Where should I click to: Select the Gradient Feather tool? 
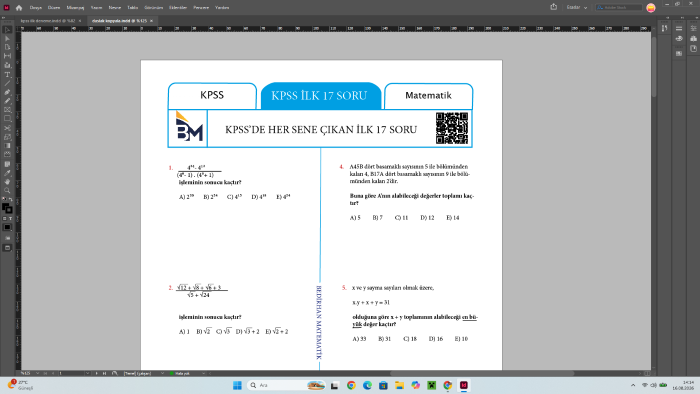coord(7,154)
